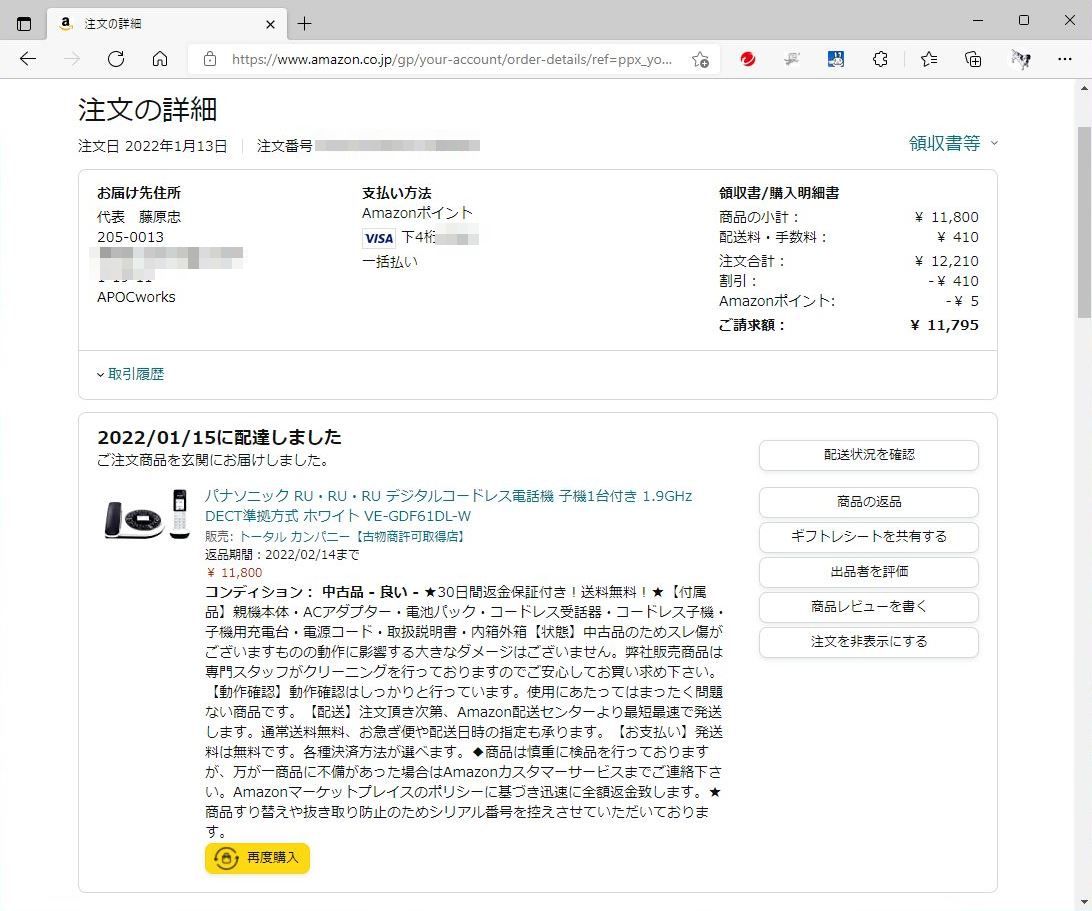Click the 領収書/購入明細書 heading

[779, 193]
